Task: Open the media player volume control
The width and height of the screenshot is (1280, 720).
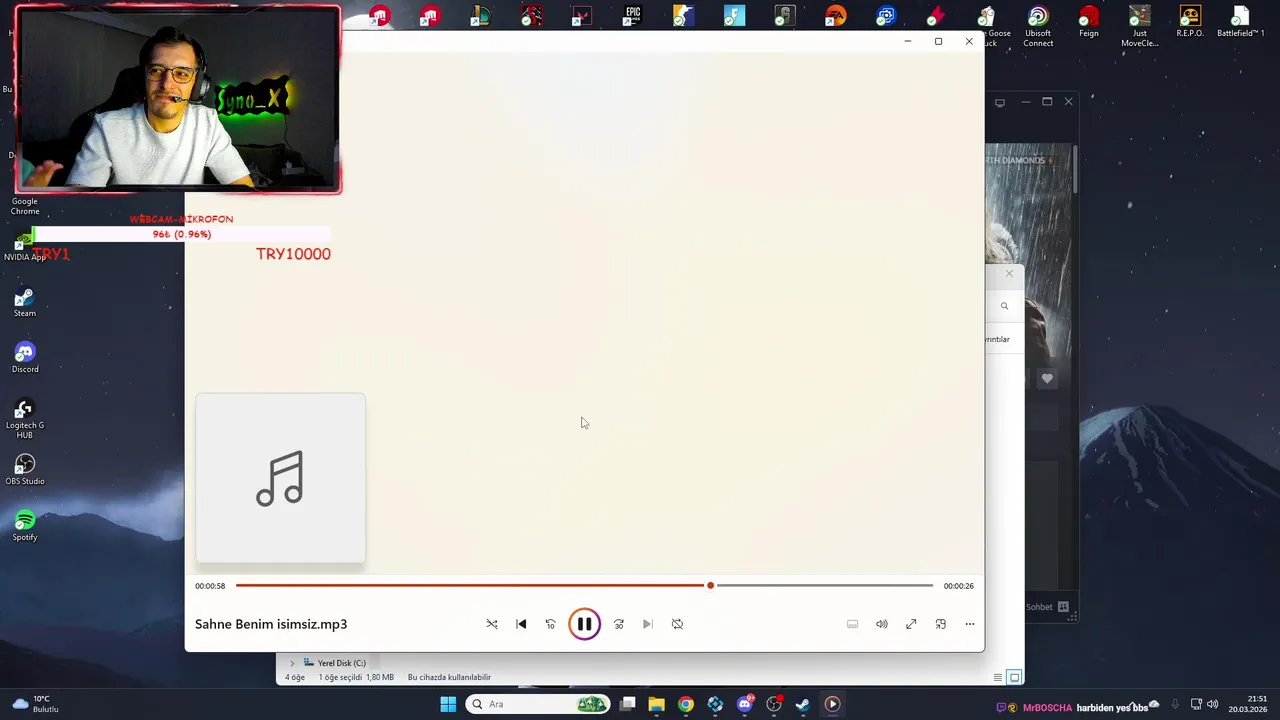Action: (x=882, y=624)
